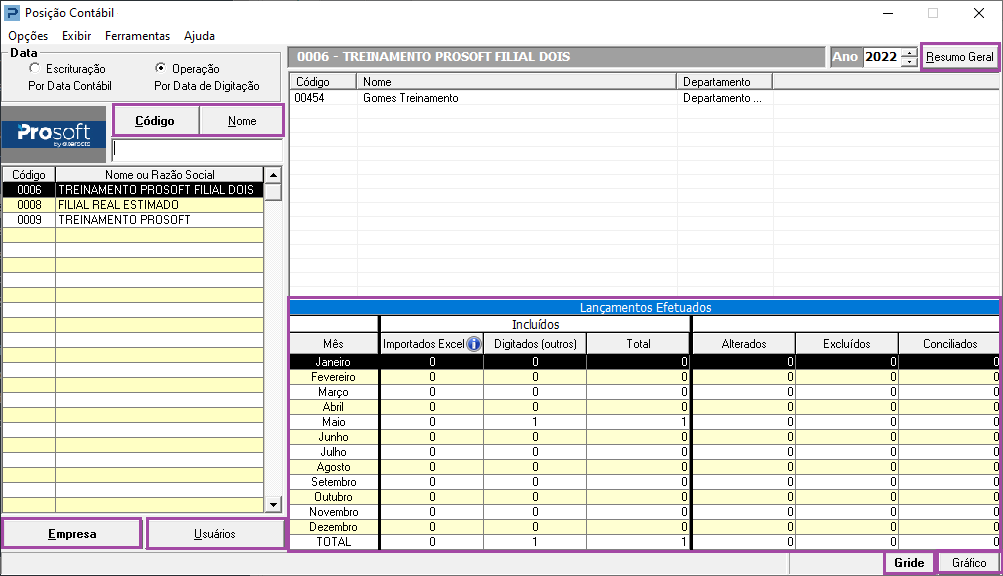The width and height of the screenshot is (1003, 576).
Task: Select company row 0009 TREINAMENTO PROSOFT
Action: tap(133, 220)
